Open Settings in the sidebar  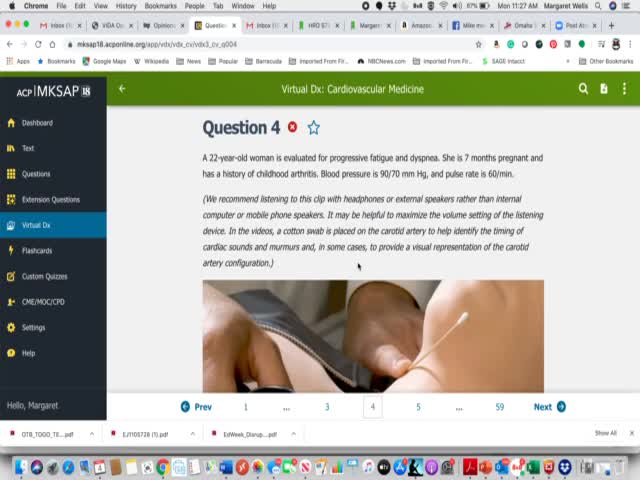pyautogui.click(x=33, y=327)
